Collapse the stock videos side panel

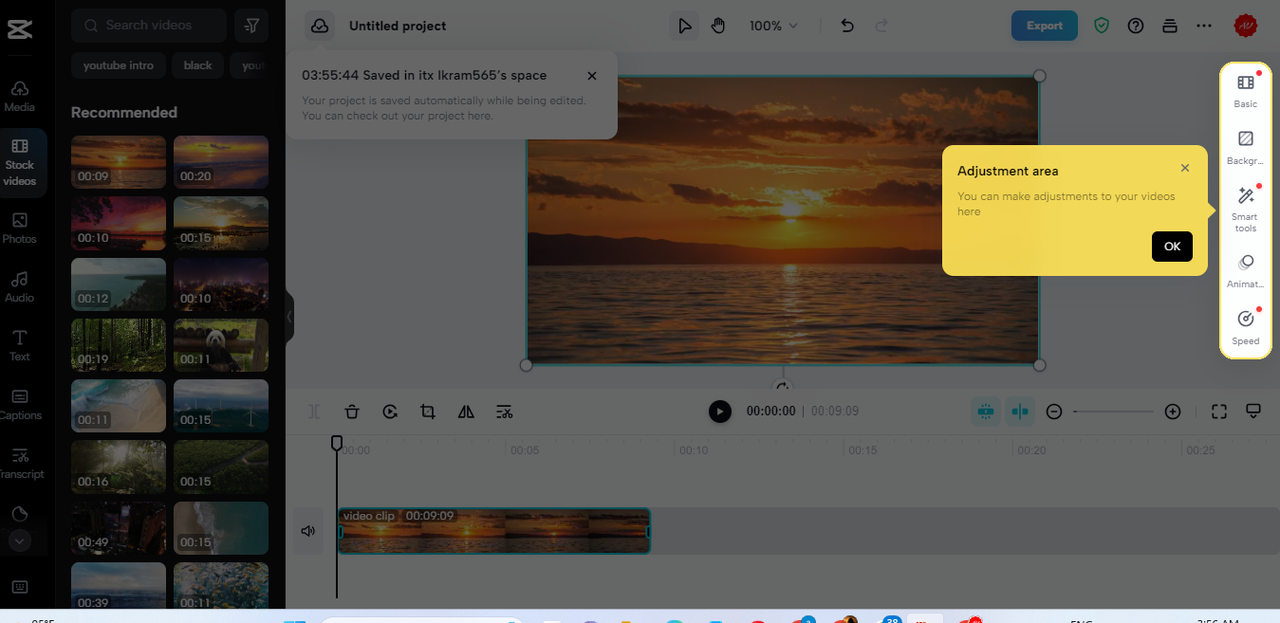pyautogui.click(x=289, y=316)
